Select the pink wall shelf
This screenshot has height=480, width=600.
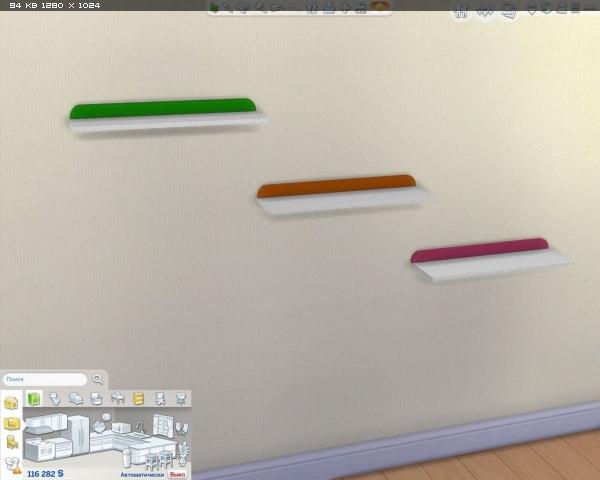tap(491, 260)
